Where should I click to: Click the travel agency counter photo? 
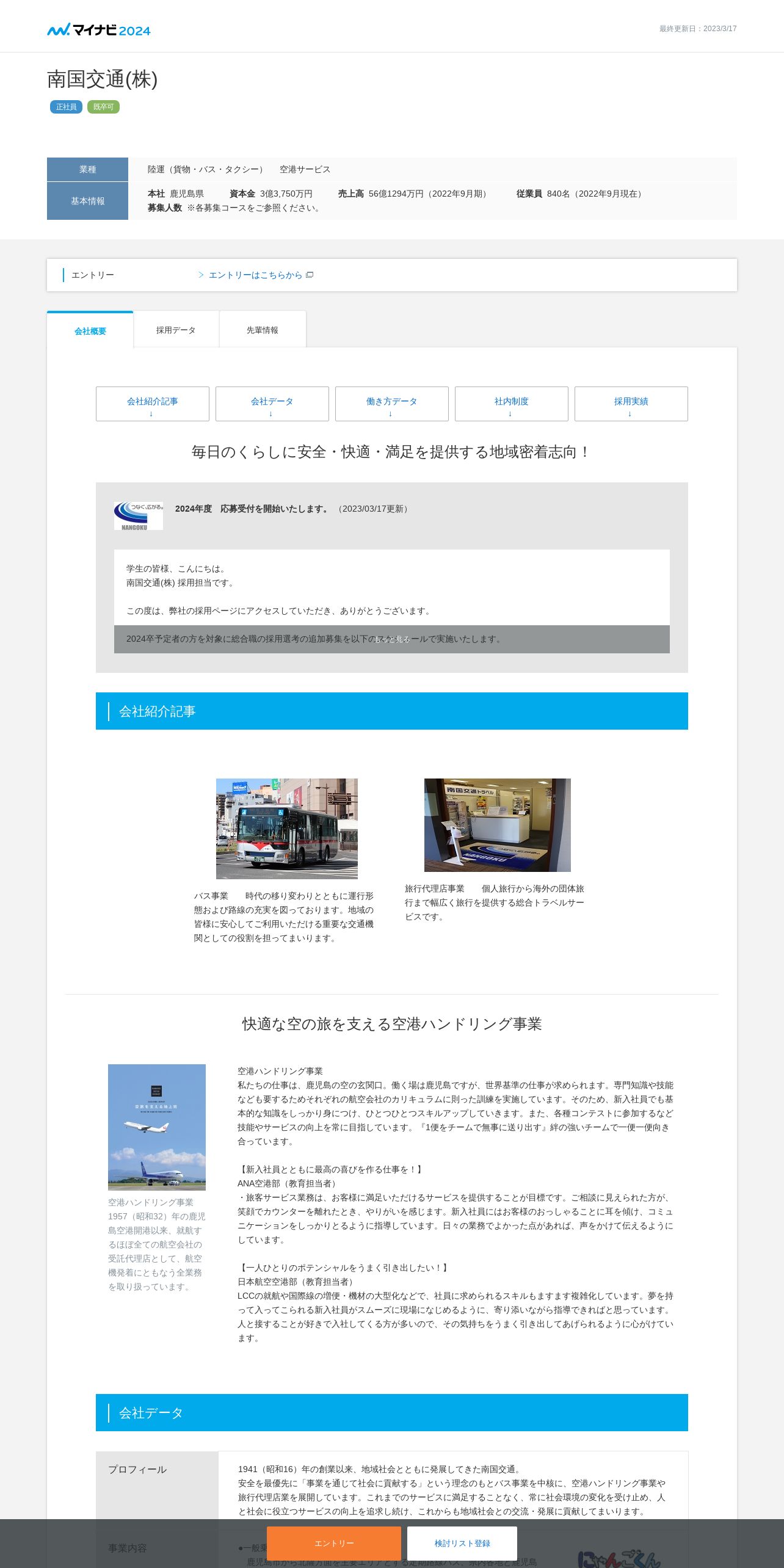(498, 825)
